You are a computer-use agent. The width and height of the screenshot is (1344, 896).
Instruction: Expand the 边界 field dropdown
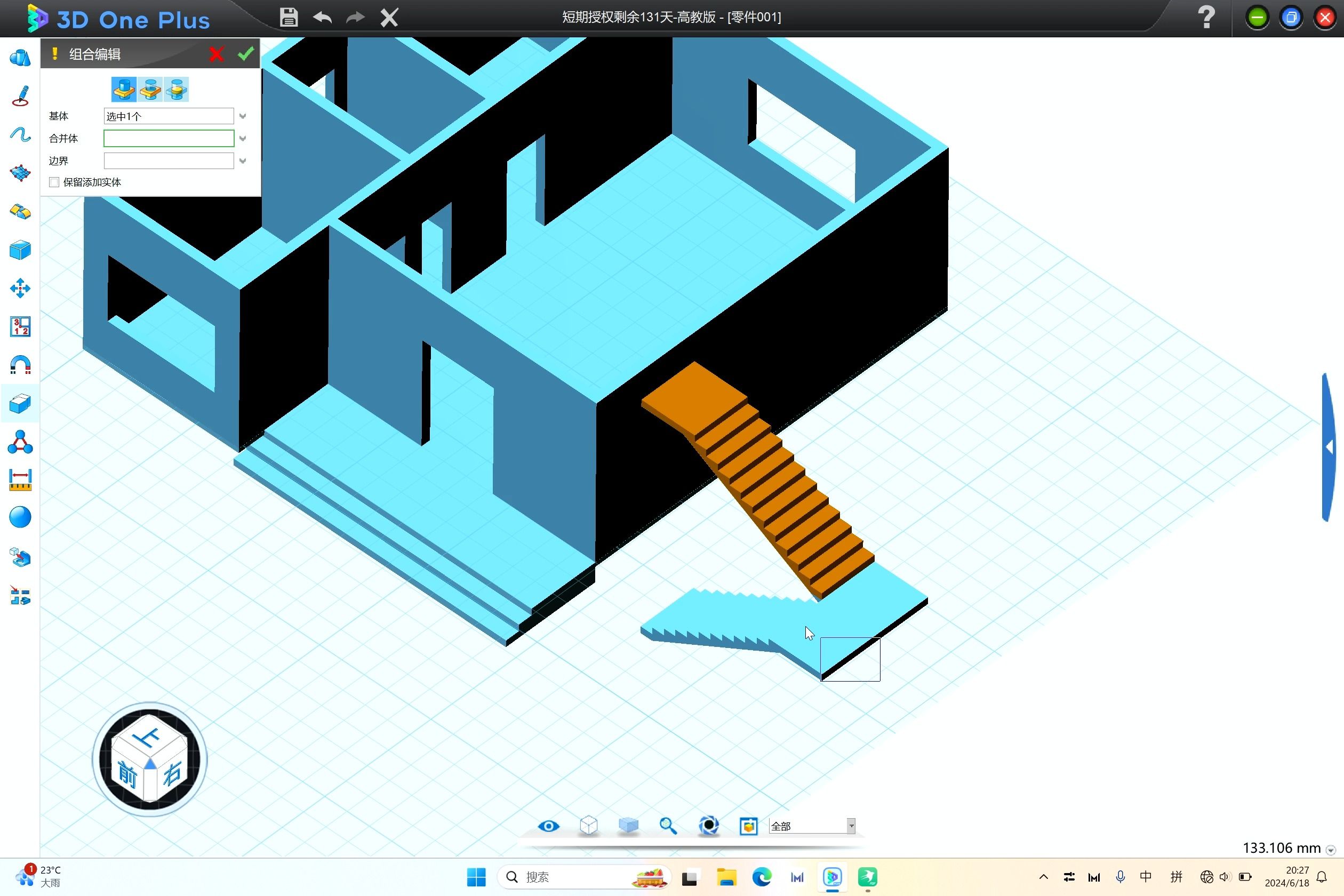[242, 161]
